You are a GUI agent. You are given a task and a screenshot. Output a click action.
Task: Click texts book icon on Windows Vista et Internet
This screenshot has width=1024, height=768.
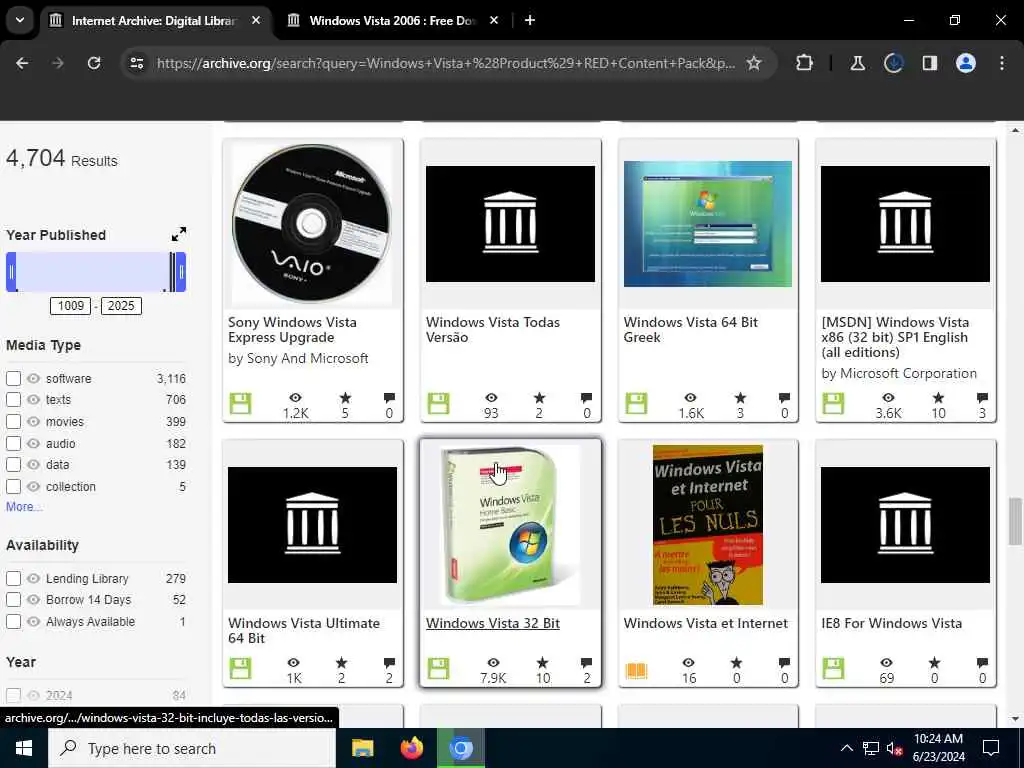[x=636, y=670]
